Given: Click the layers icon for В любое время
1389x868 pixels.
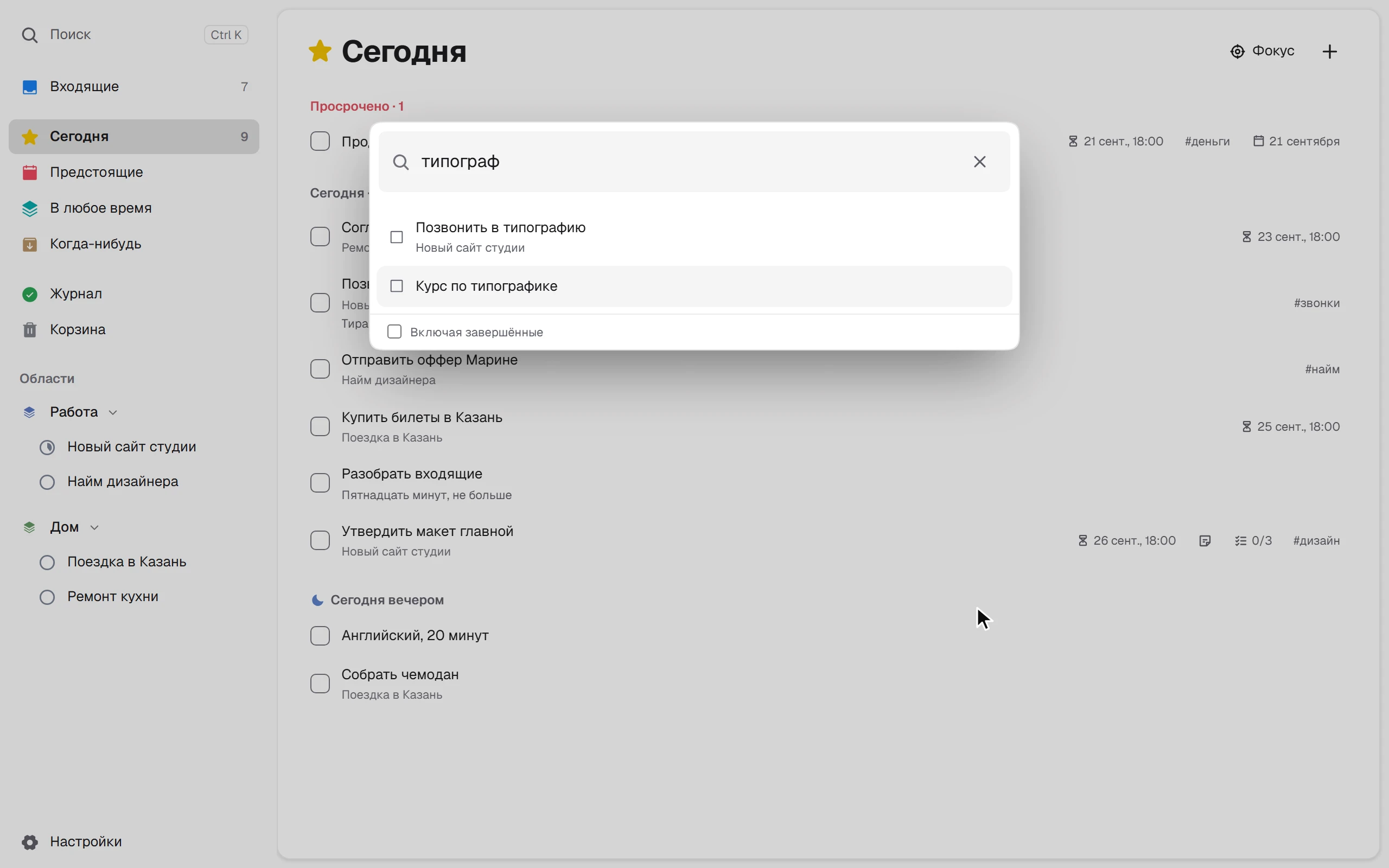Looking at the screenshot, I should (x=29, y=208).
